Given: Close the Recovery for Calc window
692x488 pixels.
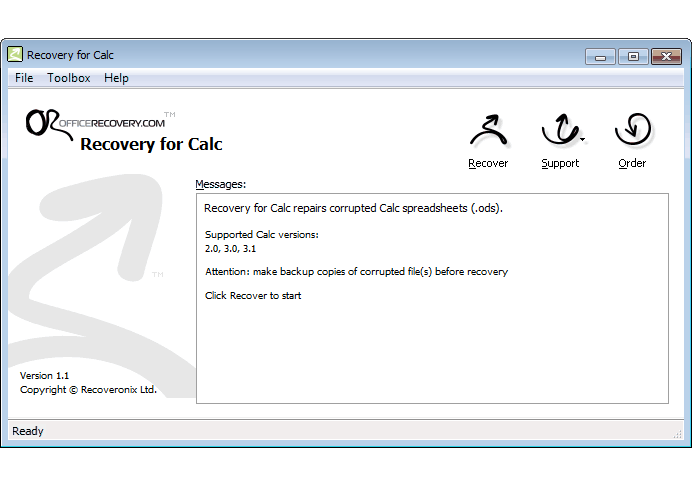Looking at the screenshot, I should (666, 56).
